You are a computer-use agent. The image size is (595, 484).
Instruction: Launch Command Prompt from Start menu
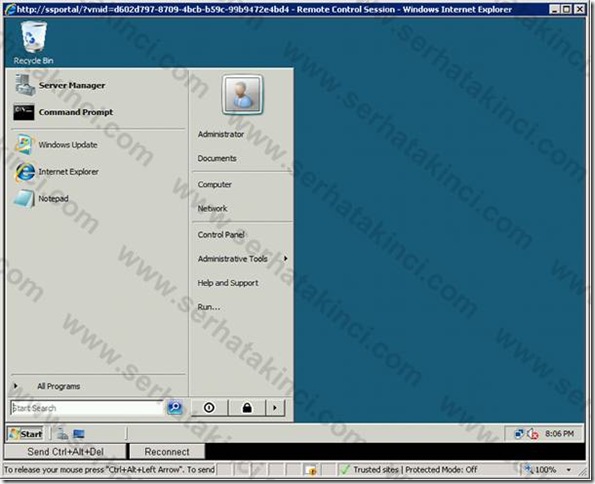click(x=63, y=112)
